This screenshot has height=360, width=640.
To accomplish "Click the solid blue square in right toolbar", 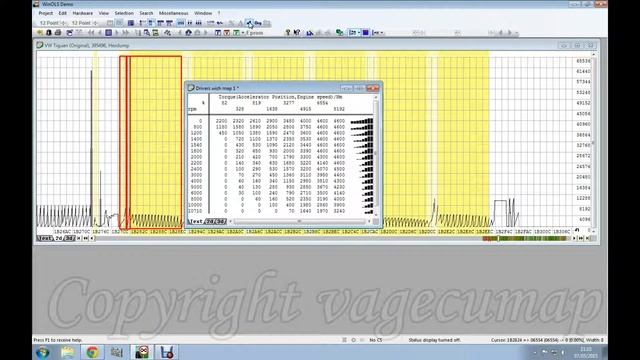I will [366, 32].
